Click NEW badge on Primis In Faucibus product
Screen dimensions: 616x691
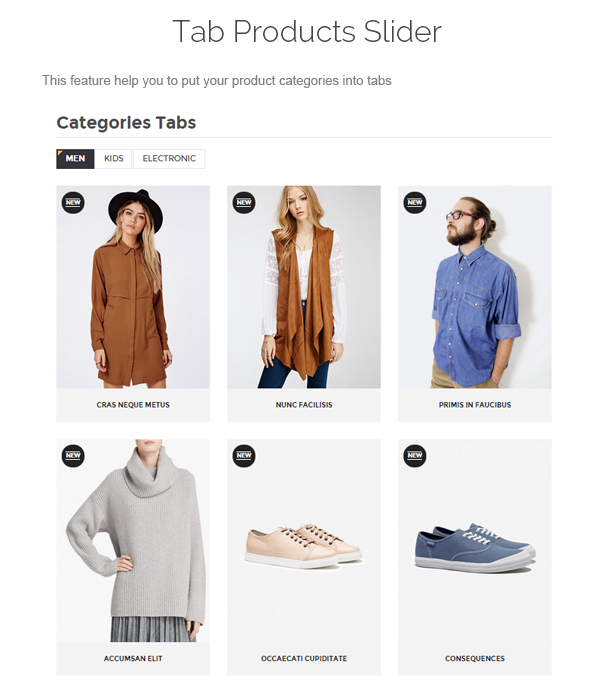(415, 203)
